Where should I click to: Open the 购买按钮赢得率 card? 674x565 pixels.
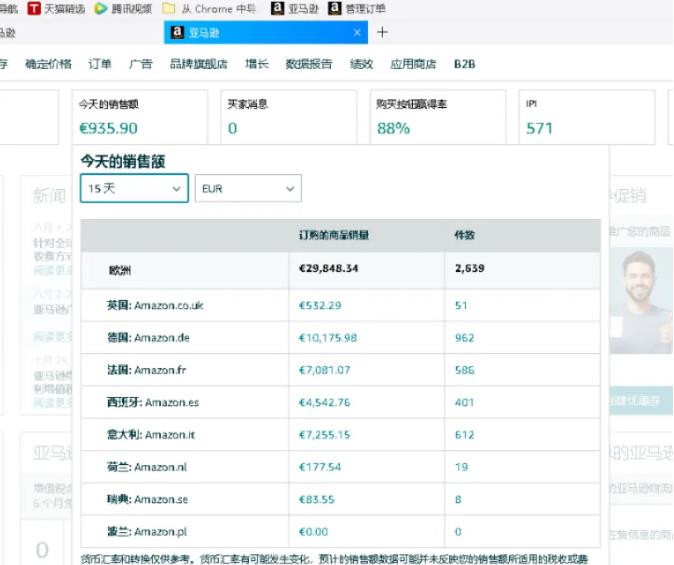tap(438, 117)
